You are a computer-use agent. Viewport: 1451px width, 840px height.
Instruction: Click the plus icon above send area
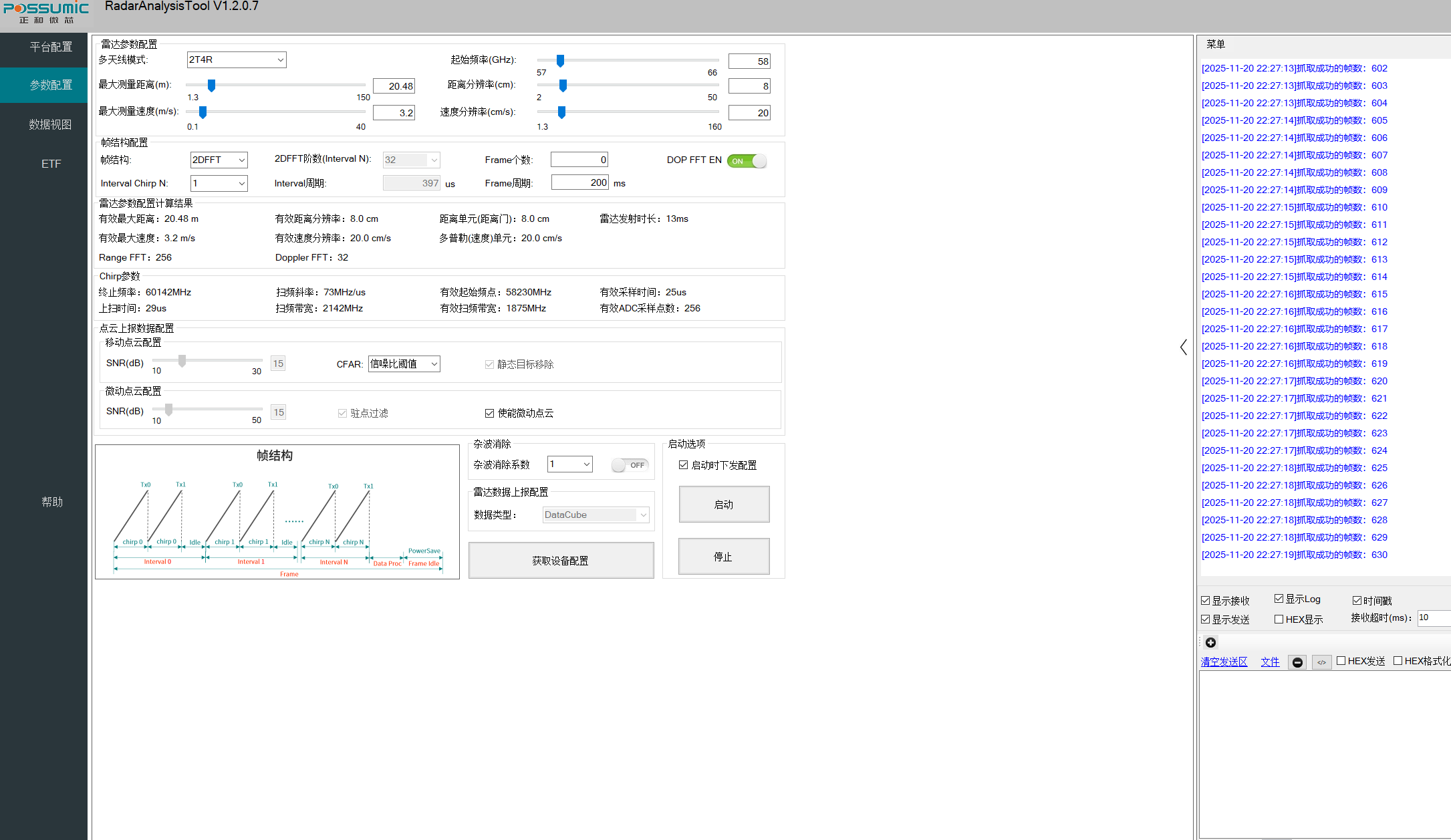click(x=1210, y=642)
